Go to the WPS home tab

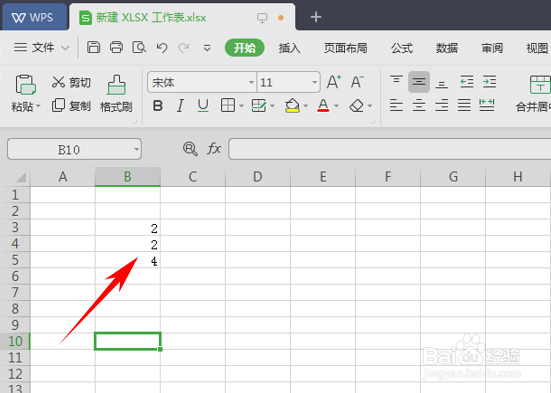click(x=34, y=17)
